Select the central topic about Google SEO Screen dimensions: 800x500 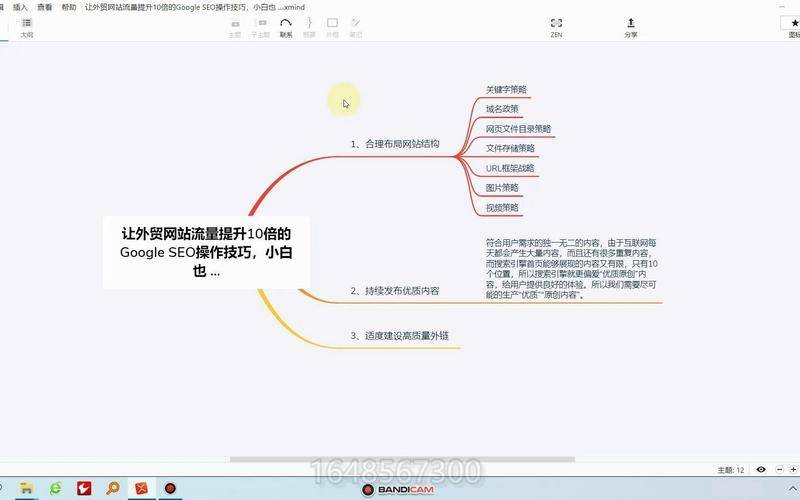click(206, 252)
